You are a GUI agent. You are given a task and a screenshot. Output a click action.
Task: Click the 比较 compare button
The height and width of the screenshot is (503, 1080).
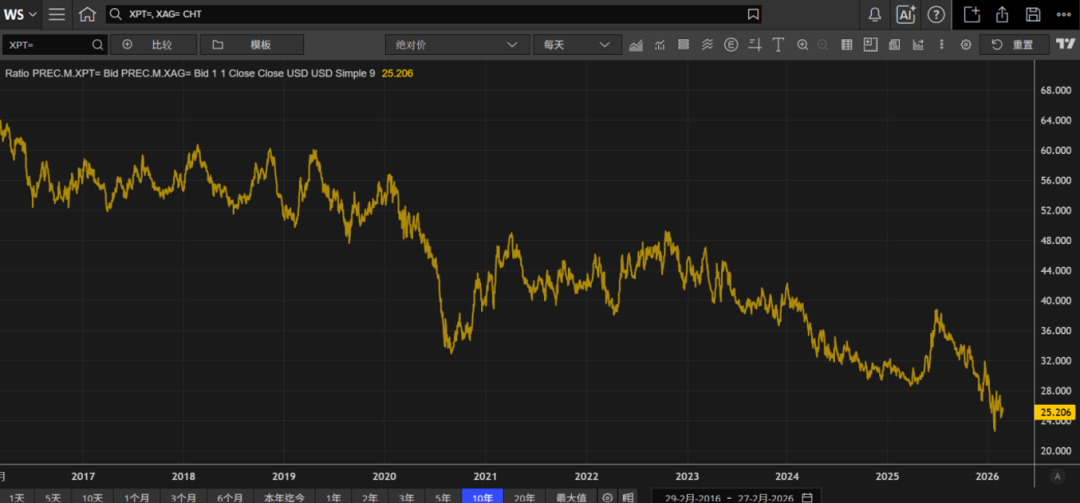pos(153,45)
